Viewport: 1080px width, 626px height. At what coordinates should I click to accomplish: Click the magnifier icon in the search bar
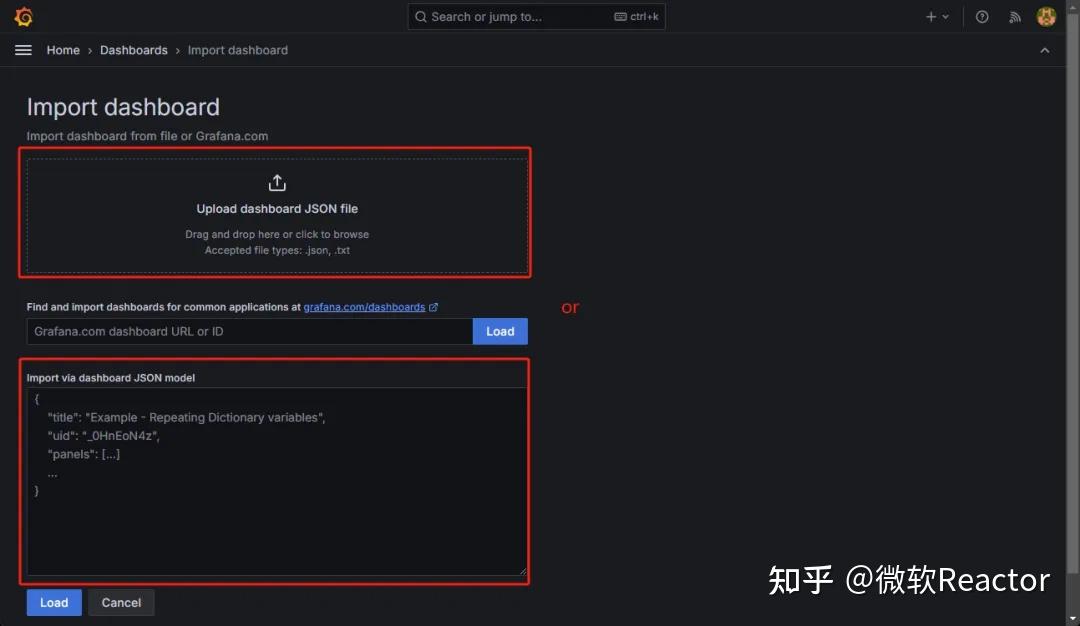click(x=423, y=16)
